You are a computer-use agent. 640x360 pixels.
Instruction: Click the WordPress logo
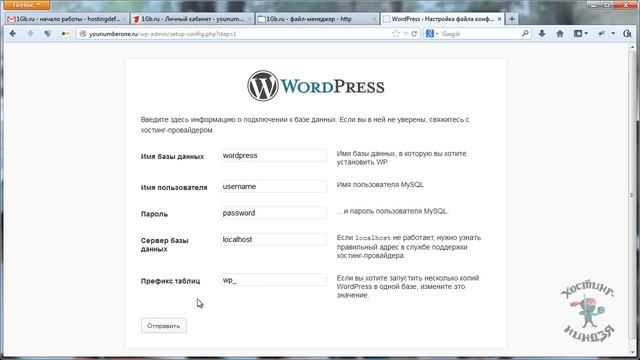coord(316,86)
